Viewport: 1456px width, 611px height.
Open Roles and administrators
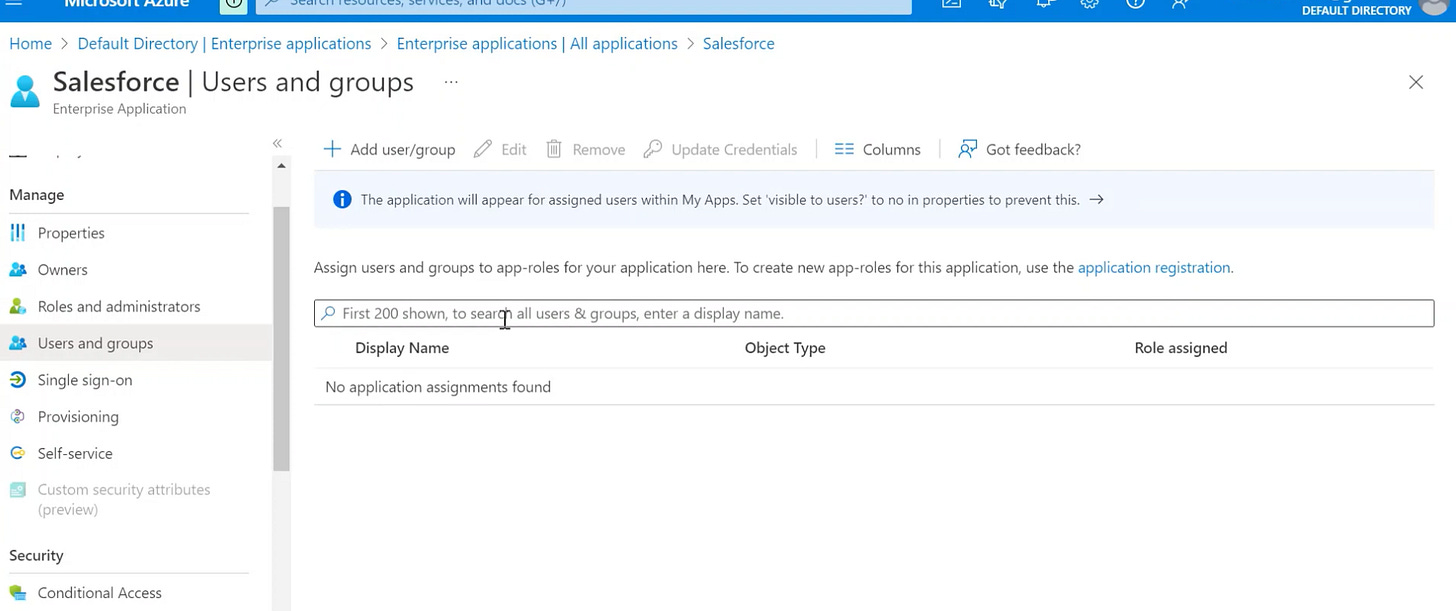click(119, 306)
